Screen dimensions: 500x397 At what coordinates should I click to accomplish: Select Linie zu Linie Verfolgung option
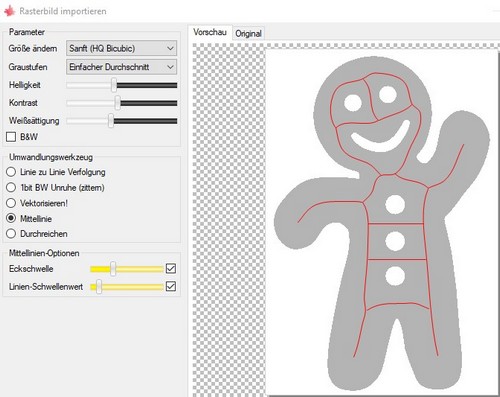[11, 172]
